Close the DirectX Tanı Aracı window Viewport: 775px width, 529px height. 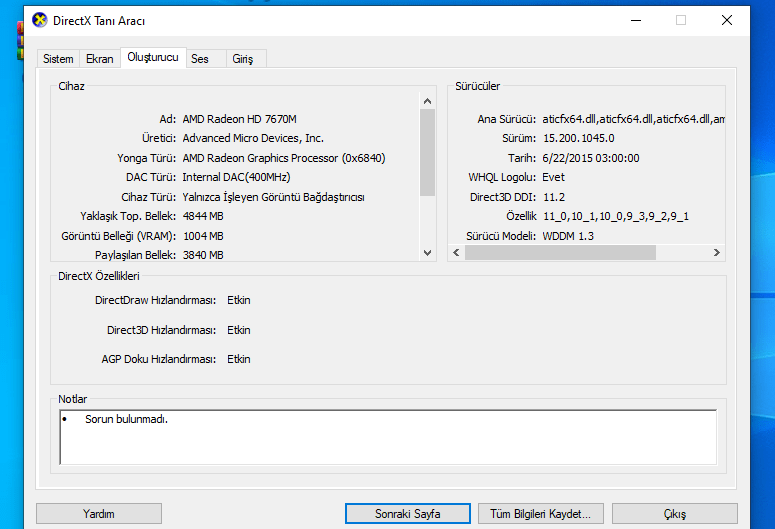727,20
